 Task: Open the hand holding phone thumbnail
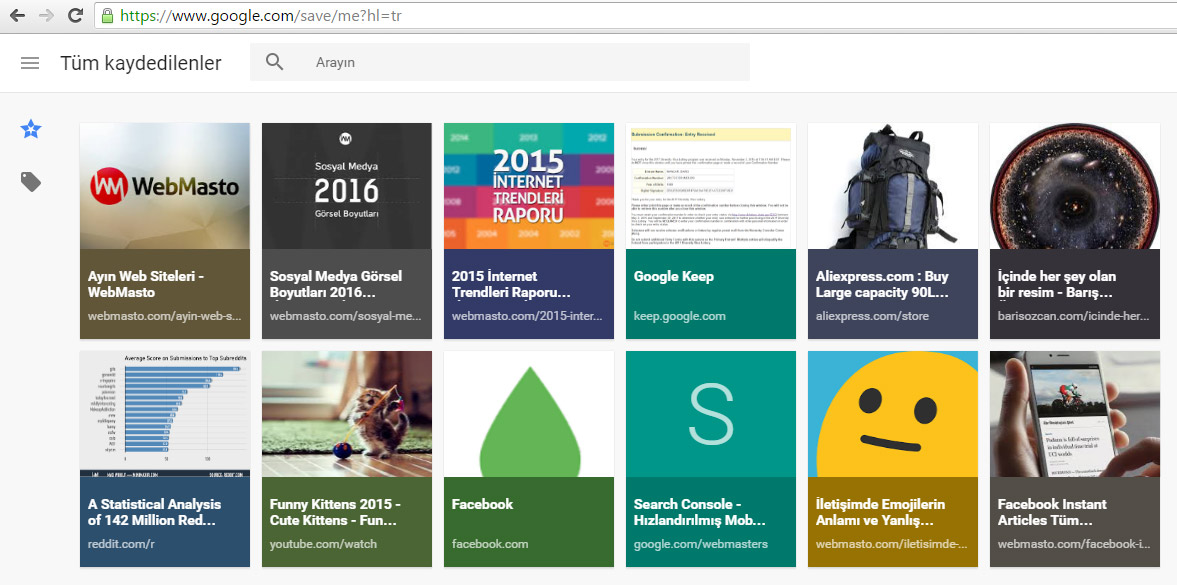[x=1075, y=414]
